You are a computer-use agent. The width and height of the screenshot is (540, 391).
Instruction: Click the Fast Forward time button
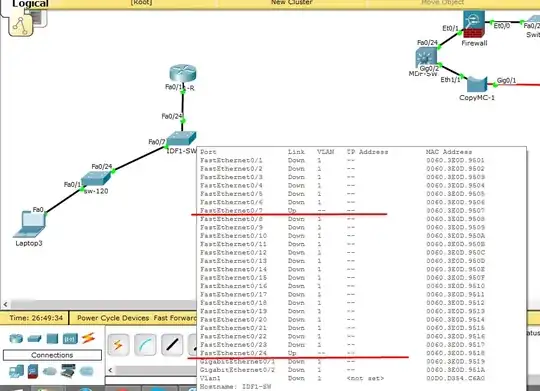pyautogui.click(x=175, y=318)
